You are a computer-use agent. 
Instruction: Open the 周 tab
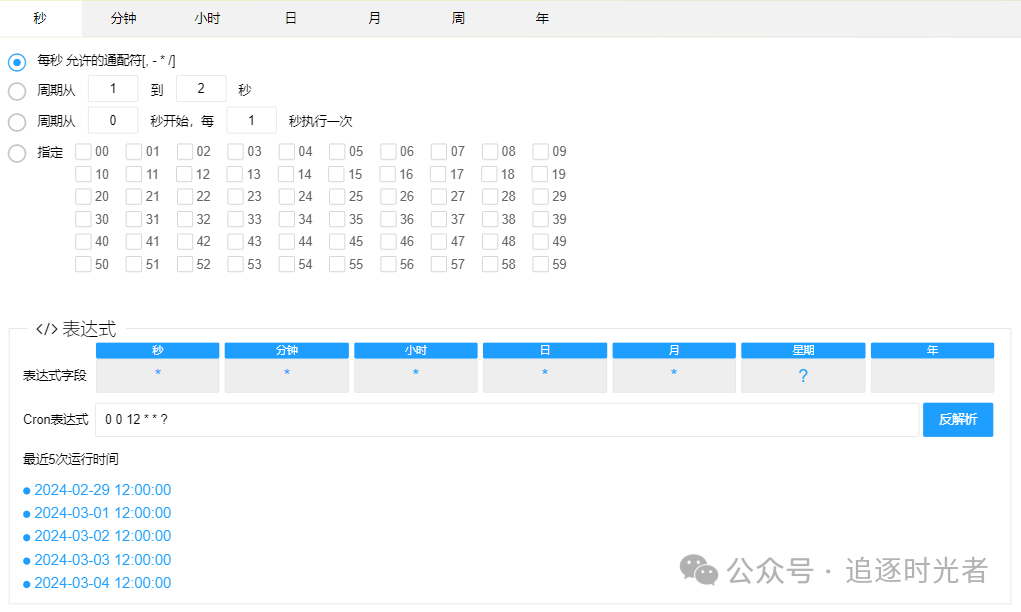tap(458, 17)
